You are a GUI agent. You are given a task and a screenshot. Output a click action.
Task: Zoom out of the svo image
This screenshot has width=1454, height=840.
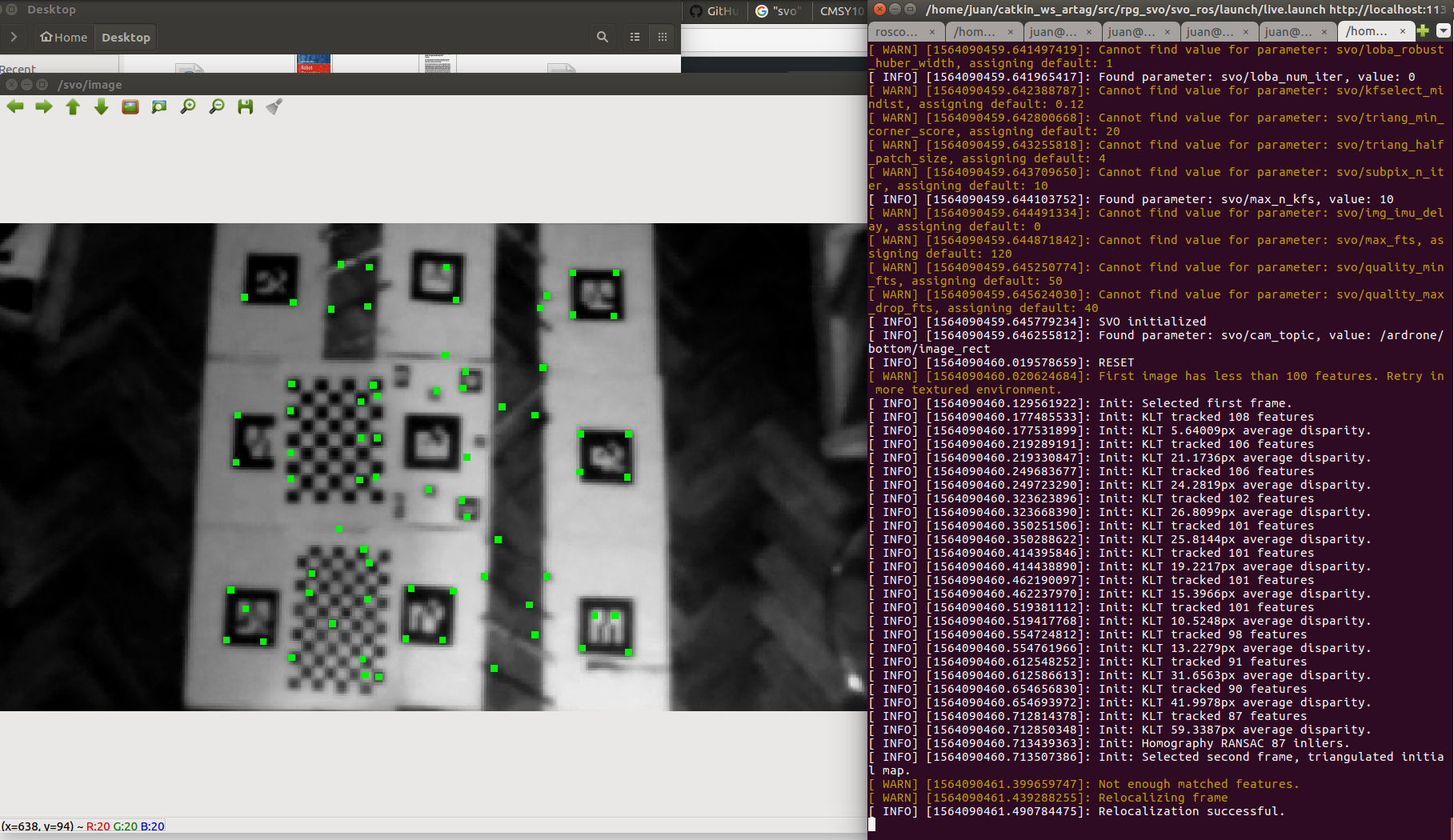pyautogui.click(x=217, y=106)
